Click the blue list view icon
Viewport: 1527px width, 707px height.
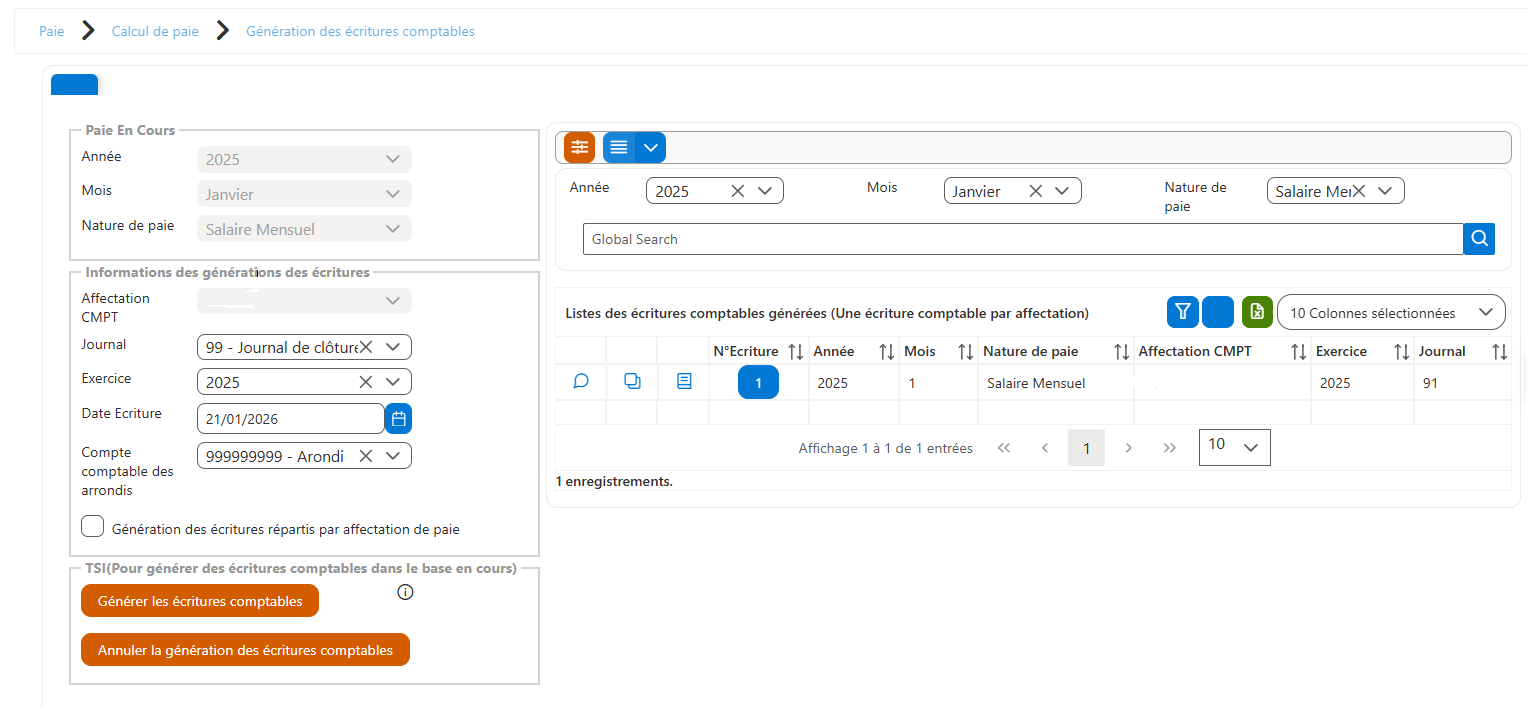[x=618, y=147]
